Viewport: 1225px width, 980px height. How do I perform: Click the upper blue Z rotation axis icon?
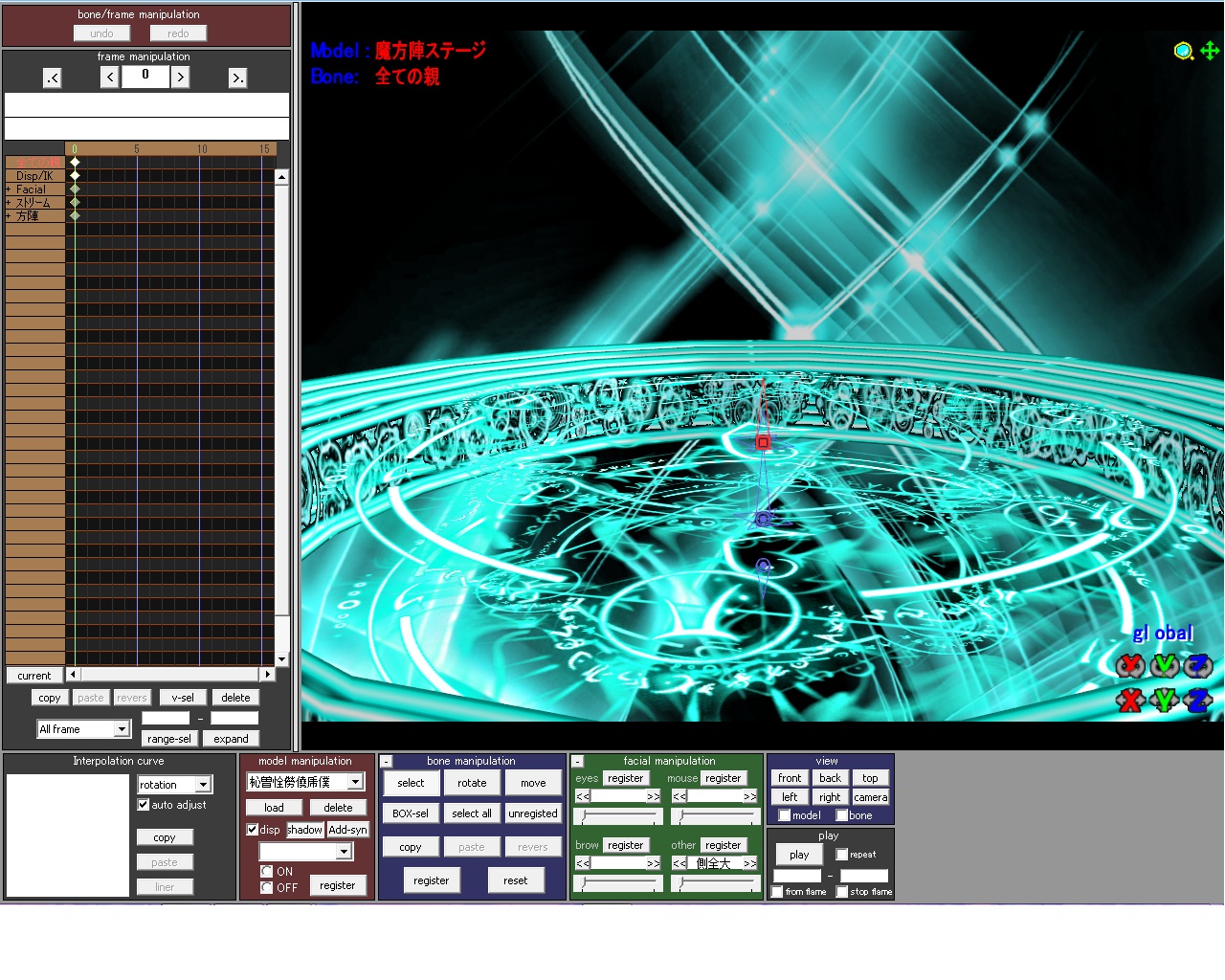[x=1198, y=665]
